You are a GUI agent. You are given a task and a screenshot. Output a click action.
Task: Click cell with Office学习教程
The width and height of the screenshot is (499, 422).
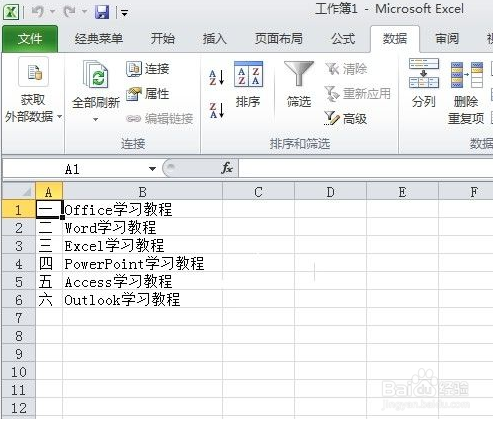pyautogui.click(x=142, y=210)
